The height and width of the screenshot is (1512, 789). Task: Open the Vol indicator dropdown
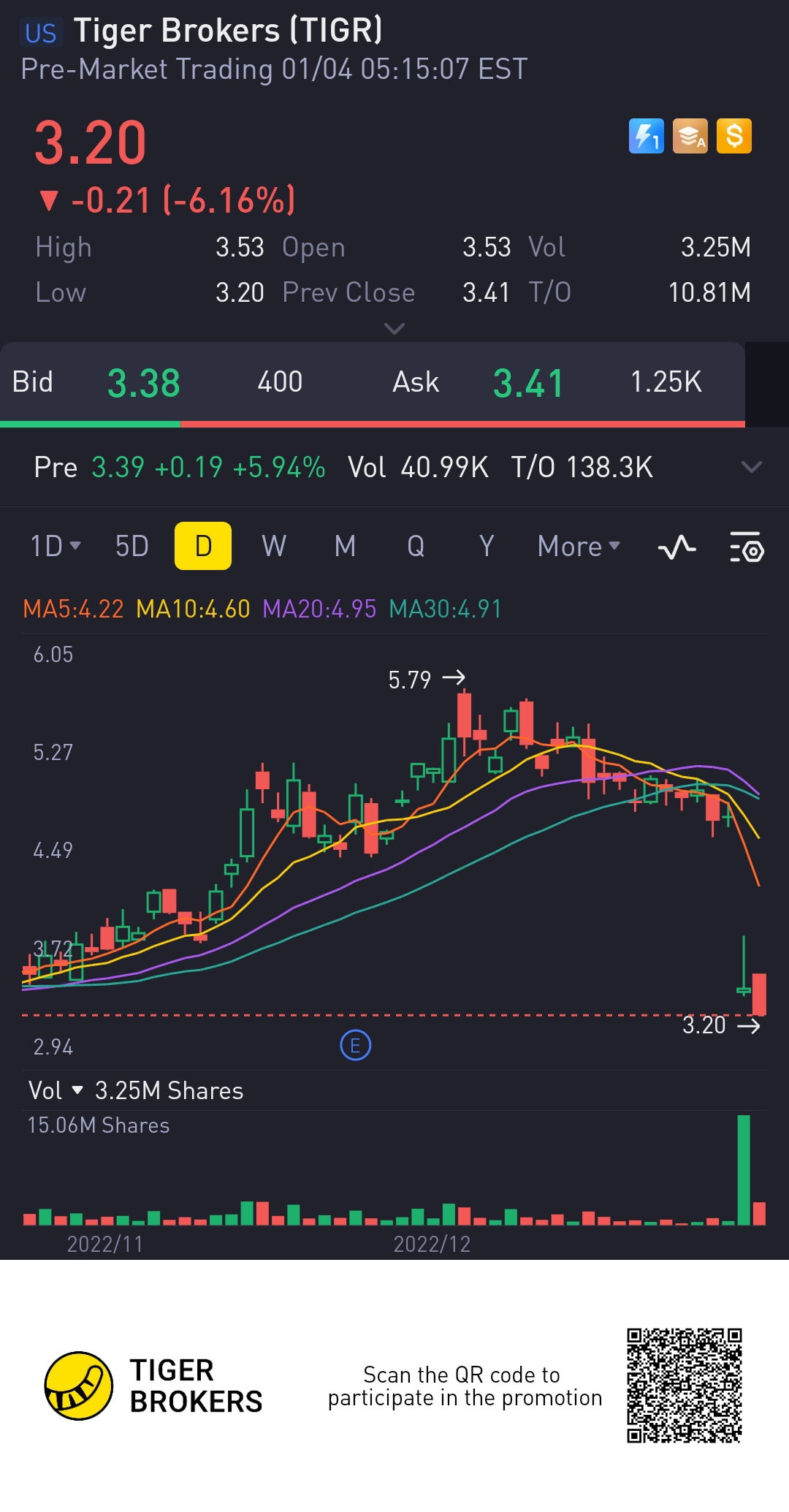[x=56, y=1090]
